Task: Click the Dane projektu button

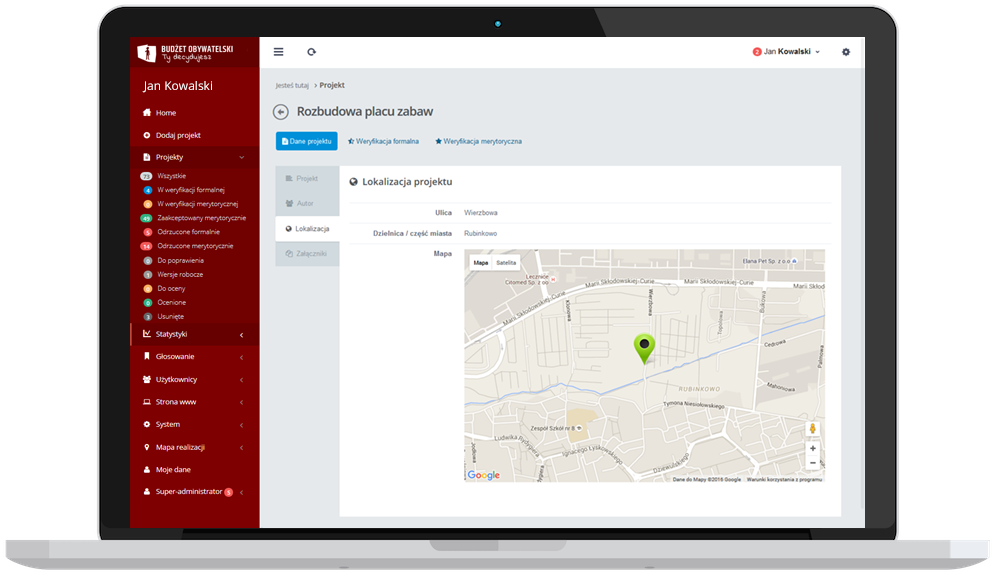Action: 307,141
